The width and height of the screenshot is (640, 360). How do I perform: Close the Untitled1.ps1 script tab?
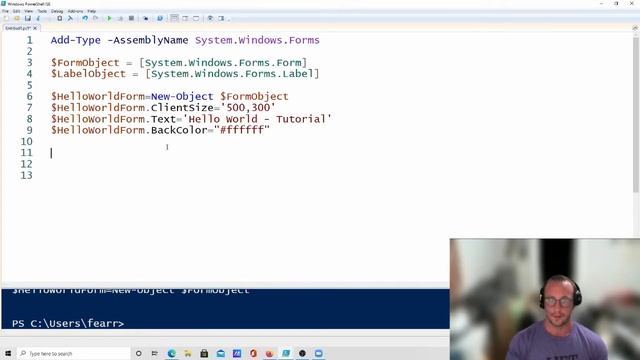point(35,28)
